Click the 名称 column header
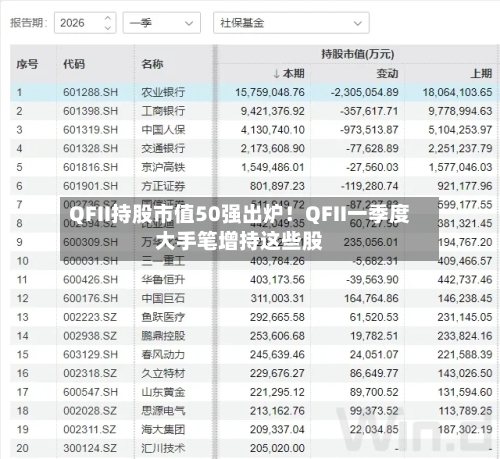Screen dimensions: 500x459 (x=152, y=64)
